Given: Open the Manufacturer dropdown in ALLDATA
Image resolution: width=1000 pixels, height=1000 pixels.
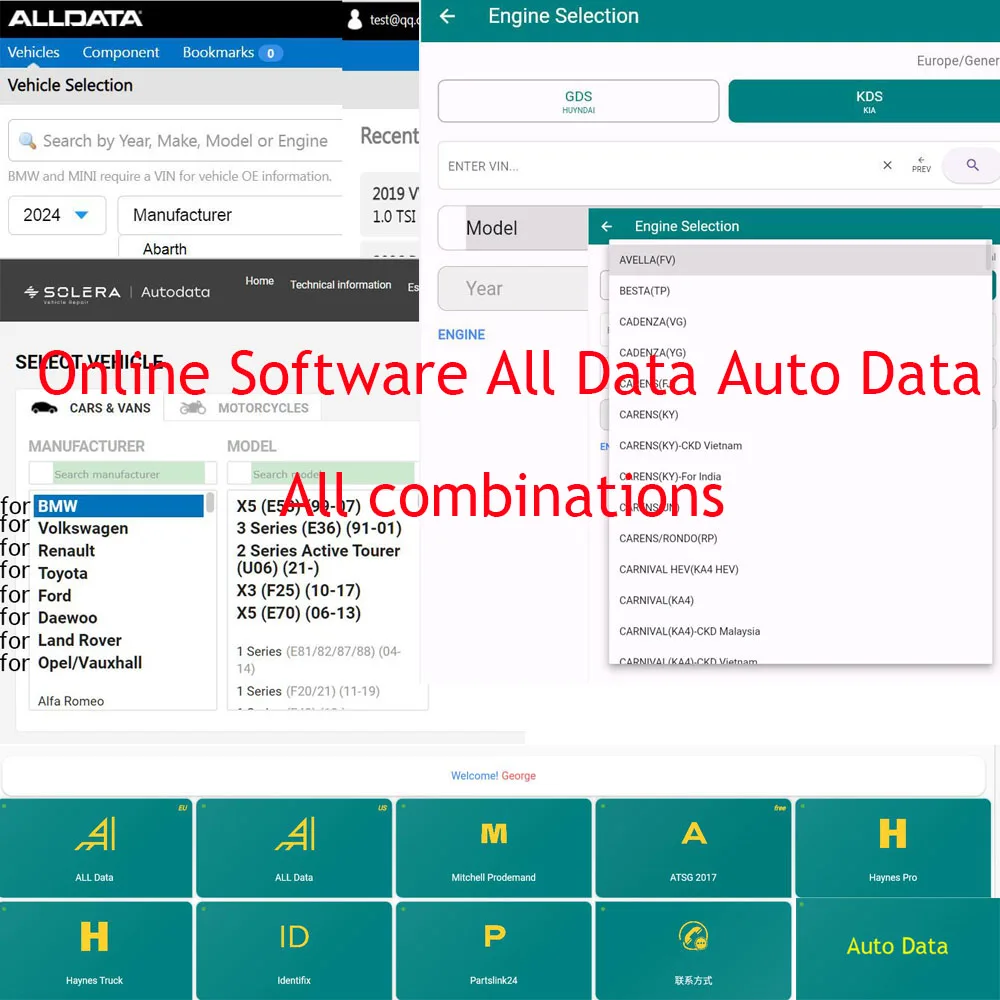Looking at the screenshot, I should point(230,215).
